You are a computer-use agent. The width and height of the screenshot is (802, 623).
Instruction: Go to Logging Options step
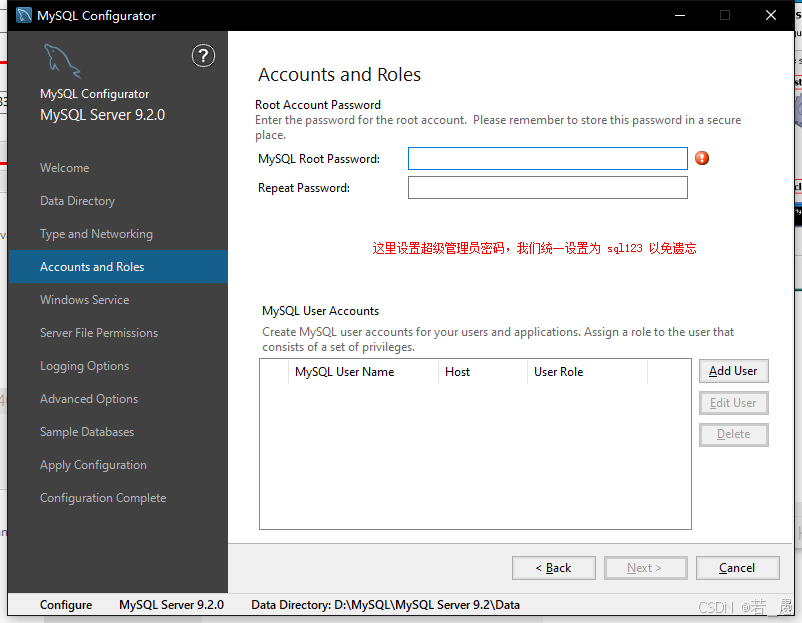point(84,366)
